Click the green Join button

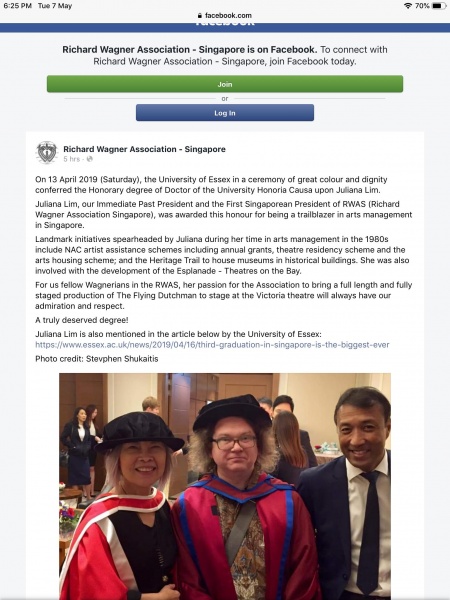tap(225, 84)
